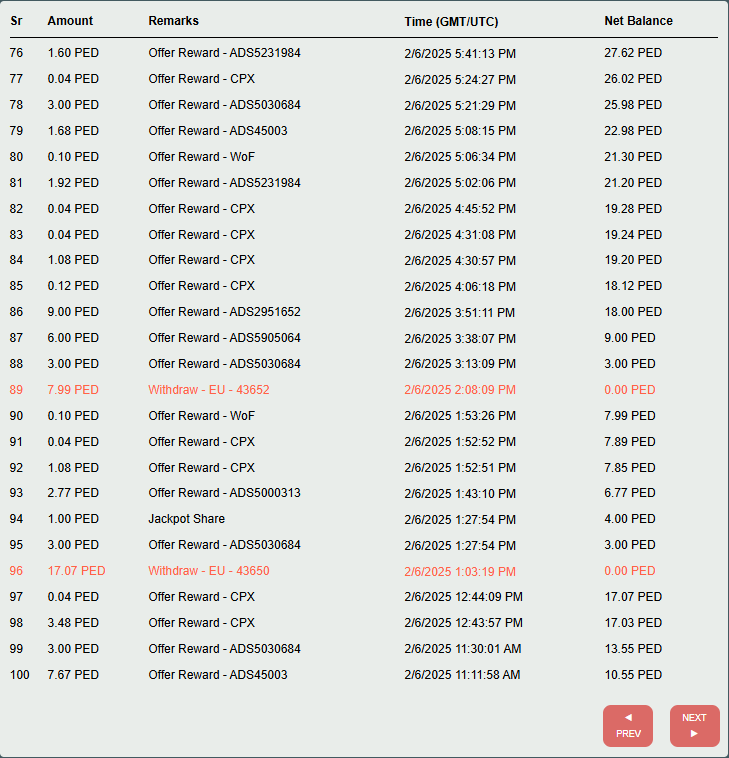
Task: Click the Amount column header
Action: pos(70,21)
